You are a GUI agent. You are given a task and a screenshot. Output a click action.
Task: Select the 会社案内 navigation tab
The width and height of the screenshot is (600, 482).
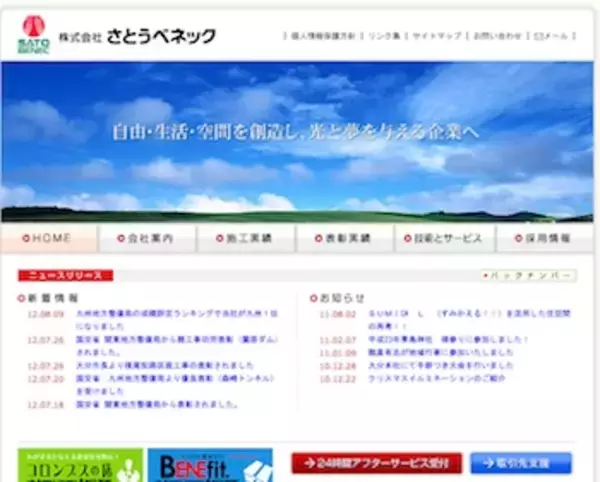coord(147,238)
